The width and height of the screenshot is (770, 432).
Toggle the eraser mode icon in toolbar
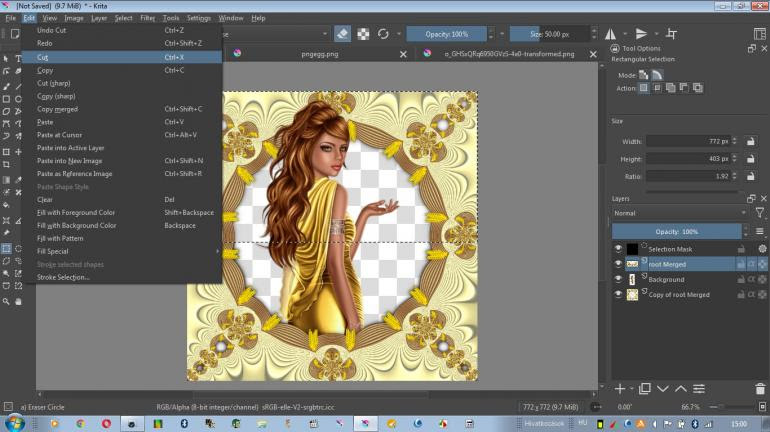[x=343, y=34]
